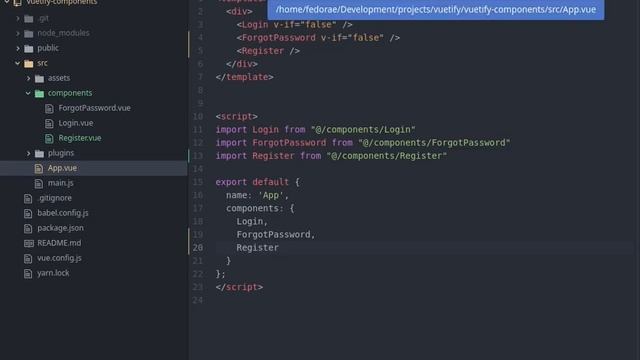This screenshot has width=640, height=360.
Task: Click the README.md book icon
Action: (x=29, y=244)
